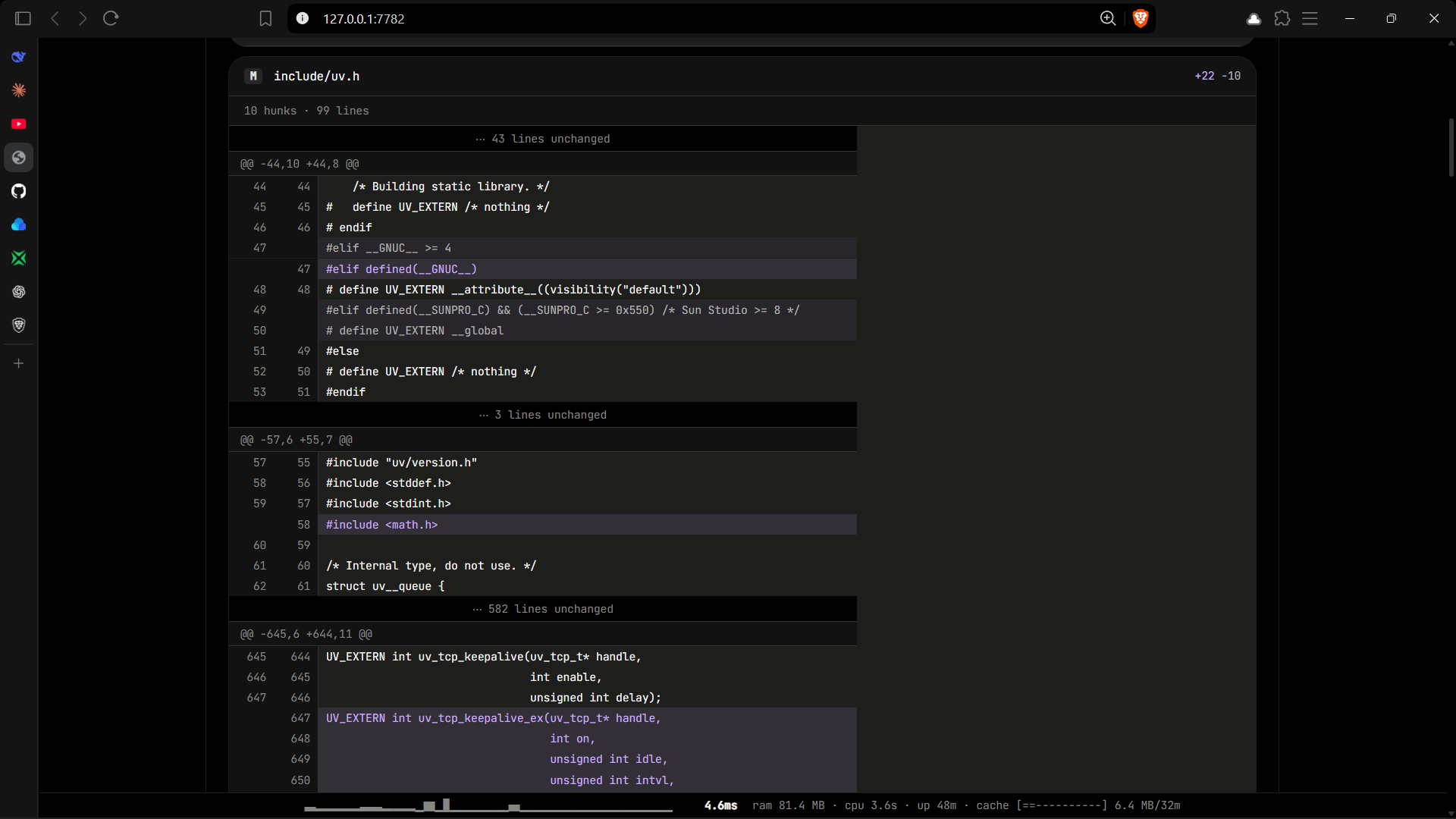Click the 10 hunks · 99 lines summary
1456x819 pixels.
[306, 111]
